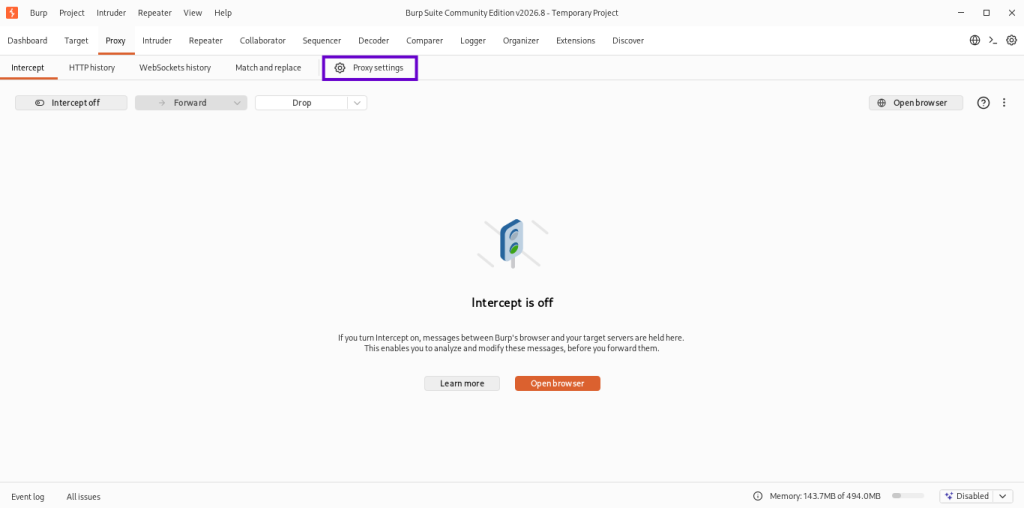Switch to the Dashboard tab

pyautogui.click(x=27, y=40)
